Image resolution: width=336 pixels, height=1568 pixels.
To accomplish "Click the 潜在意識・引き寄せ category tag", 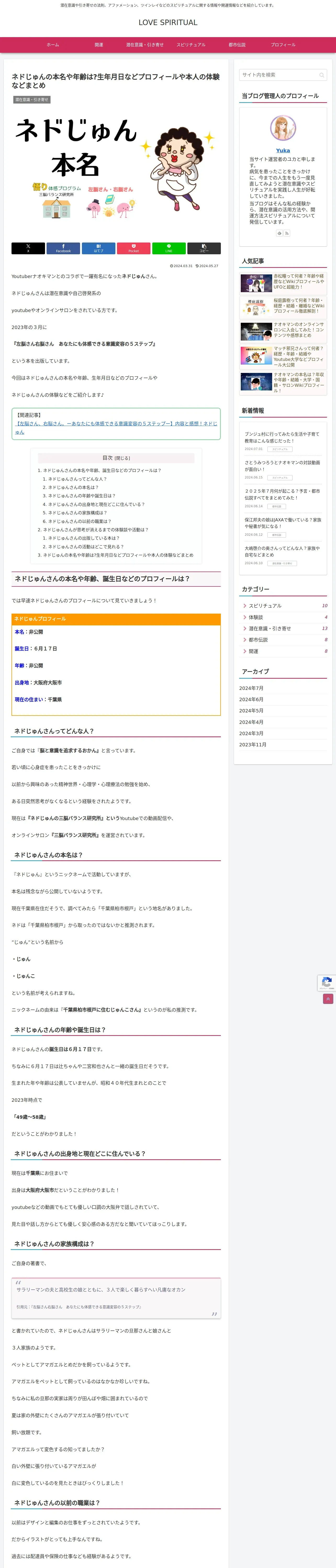I will click(32, 100).
